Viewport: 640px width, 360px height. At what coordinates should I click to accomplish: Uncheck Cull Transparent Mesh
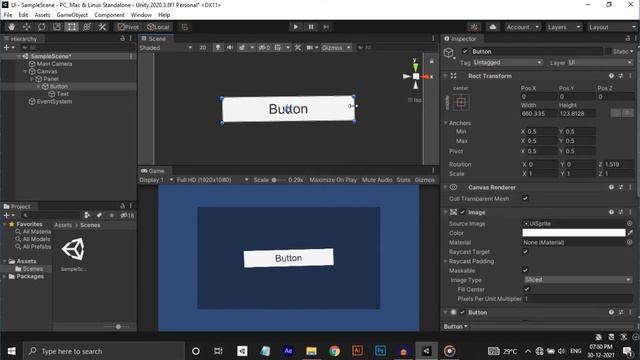point(525,198)
